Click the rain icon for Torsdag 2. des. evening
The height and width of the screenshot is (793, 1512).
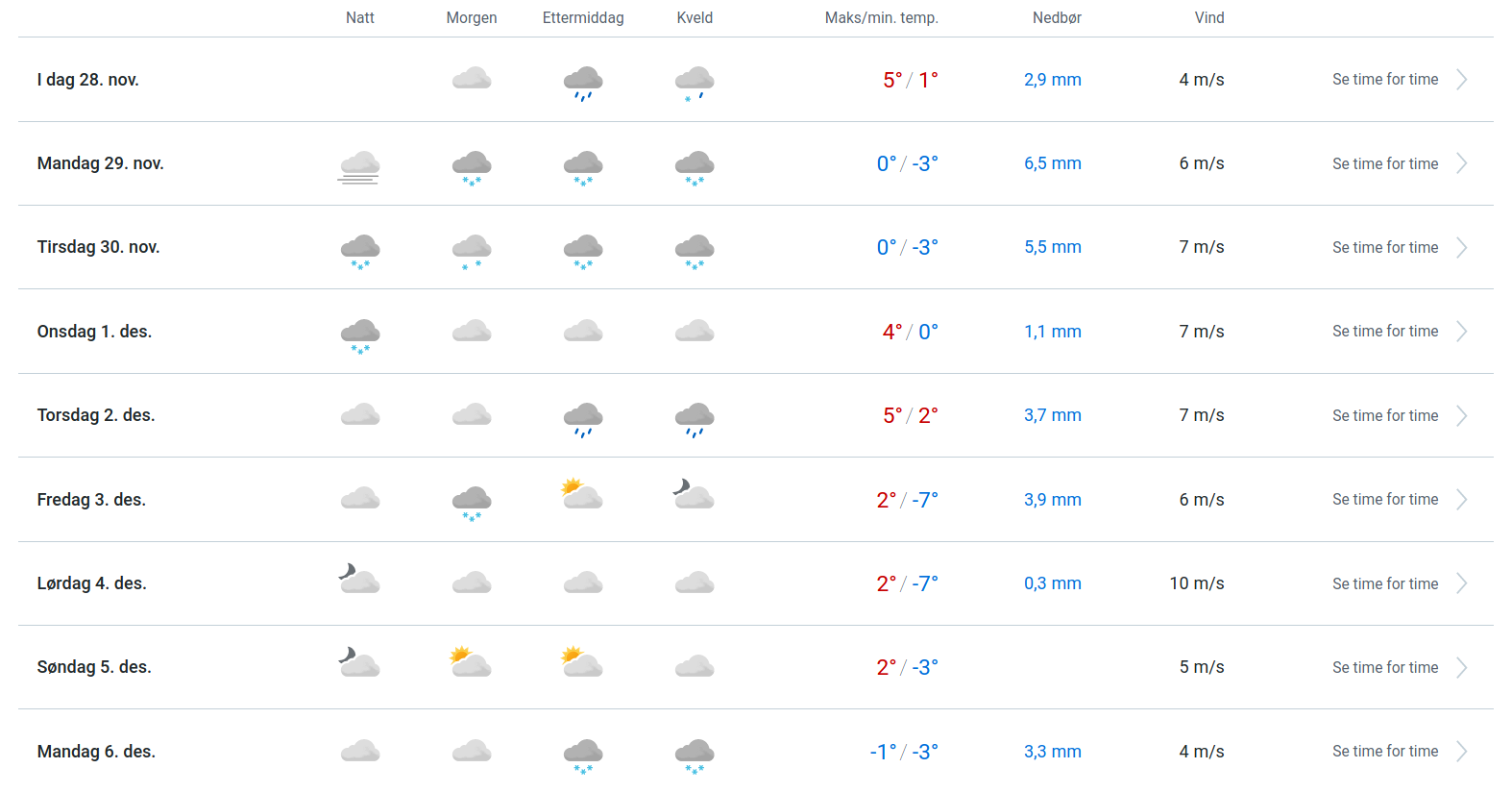point(695,418)
